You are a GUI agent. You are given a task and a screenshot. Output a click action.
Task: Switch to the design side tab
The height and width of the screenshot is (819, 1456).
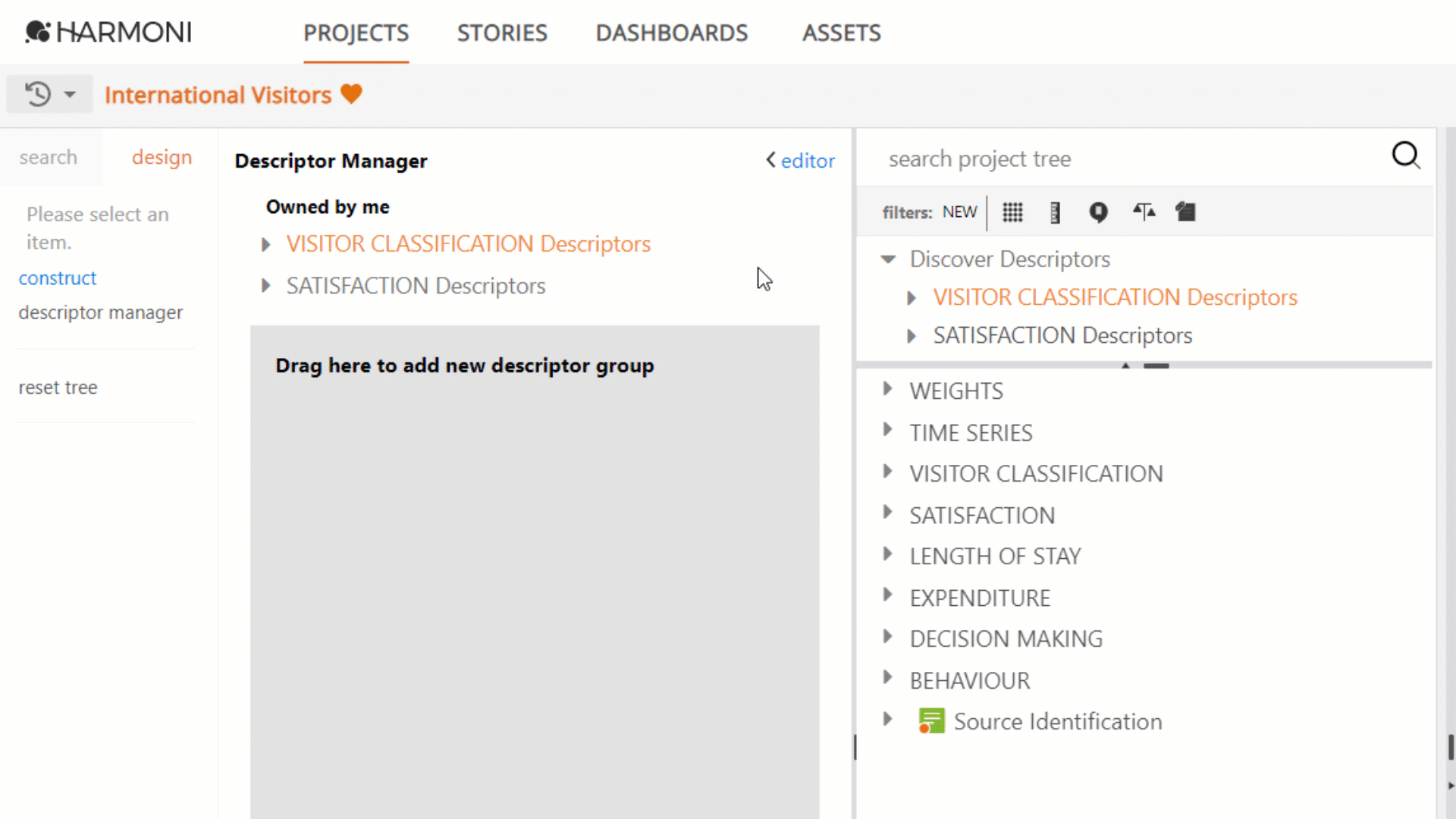tap(162, 157)
